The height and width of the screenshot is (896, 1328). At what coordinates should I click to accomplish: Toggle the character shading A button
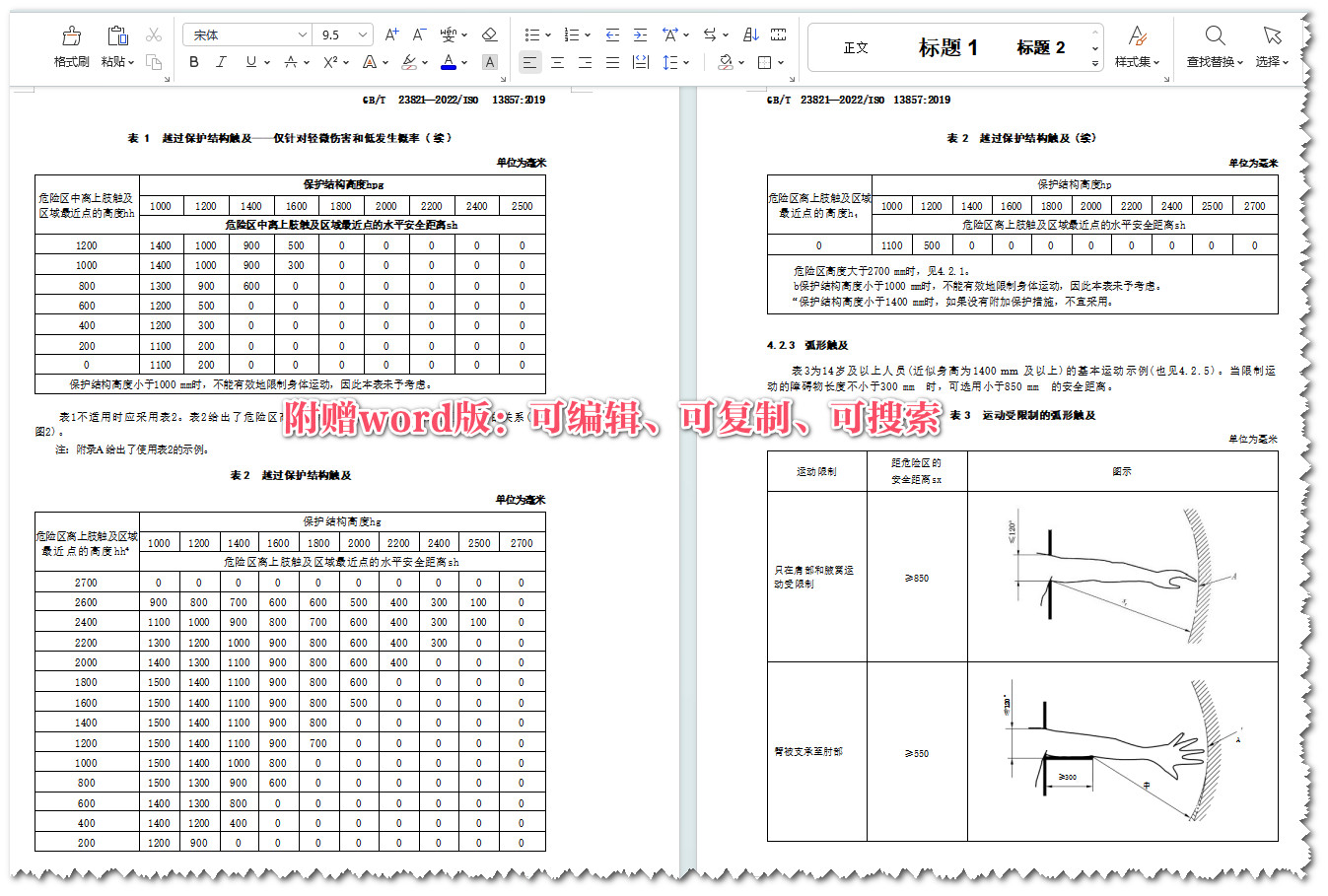coord(490,62)
